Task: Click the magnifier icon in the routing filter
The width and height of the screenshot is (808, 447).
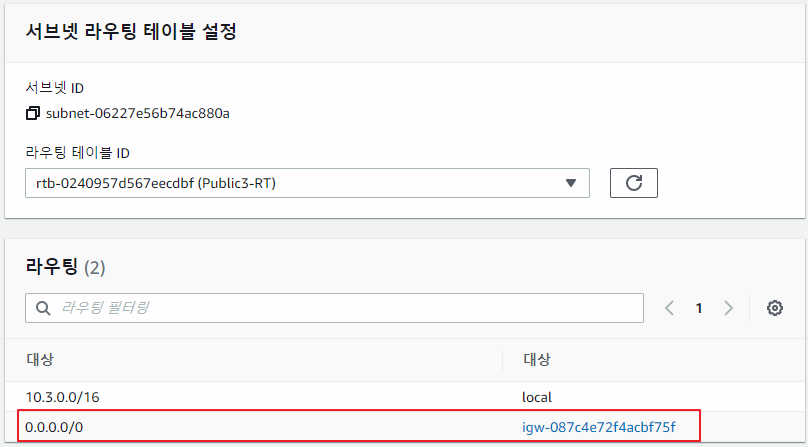Action: pyautogui.click(x=43, y=308)
